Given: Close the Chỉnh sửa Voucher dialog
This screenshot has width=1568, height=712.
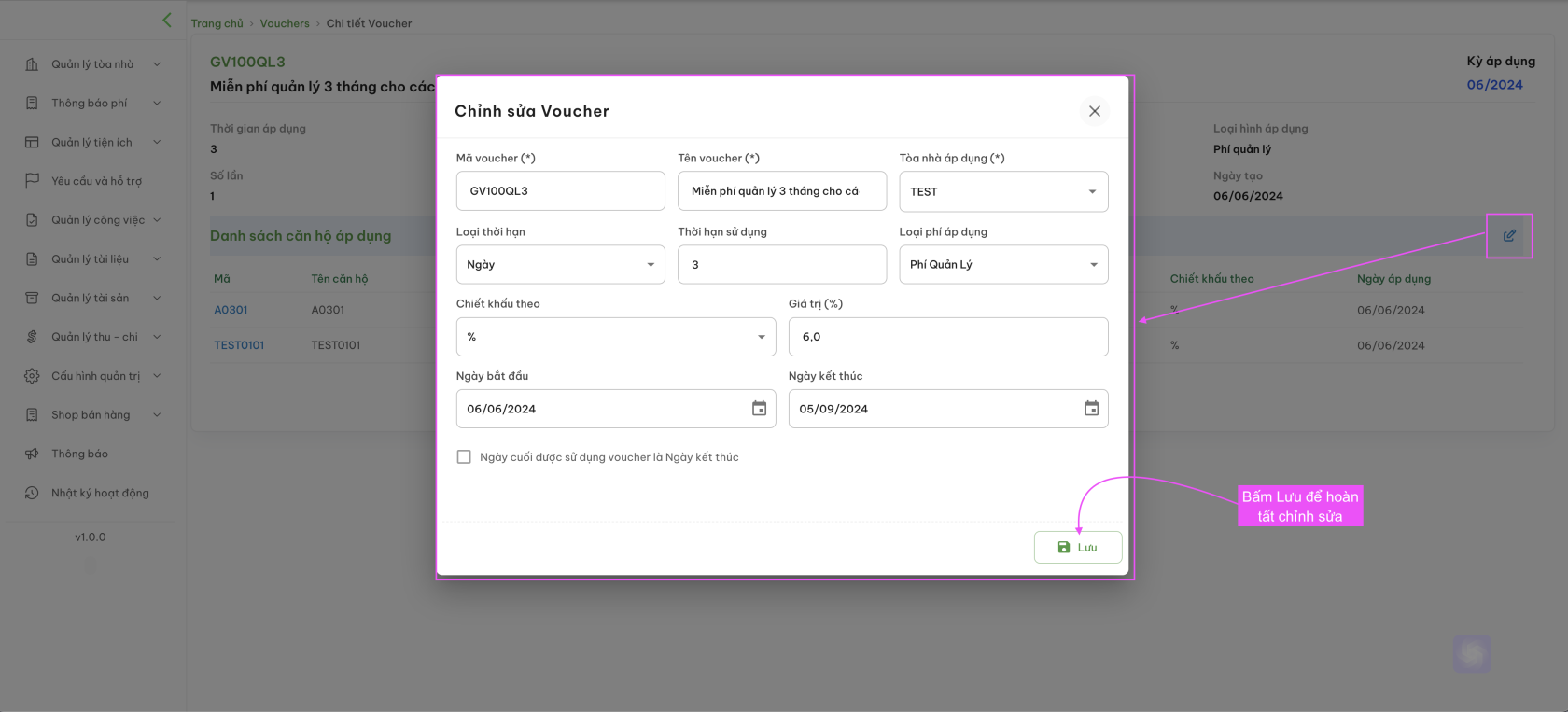Looking at the screenshot, I should click(1095, 111).
